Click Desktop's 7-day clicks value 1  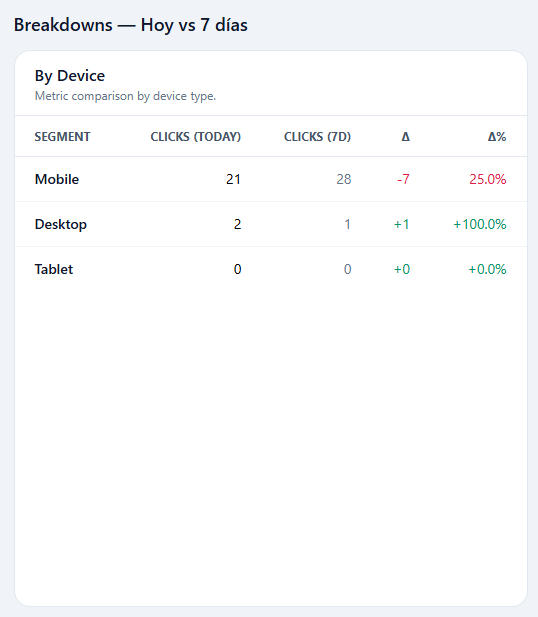pos(347,224)
